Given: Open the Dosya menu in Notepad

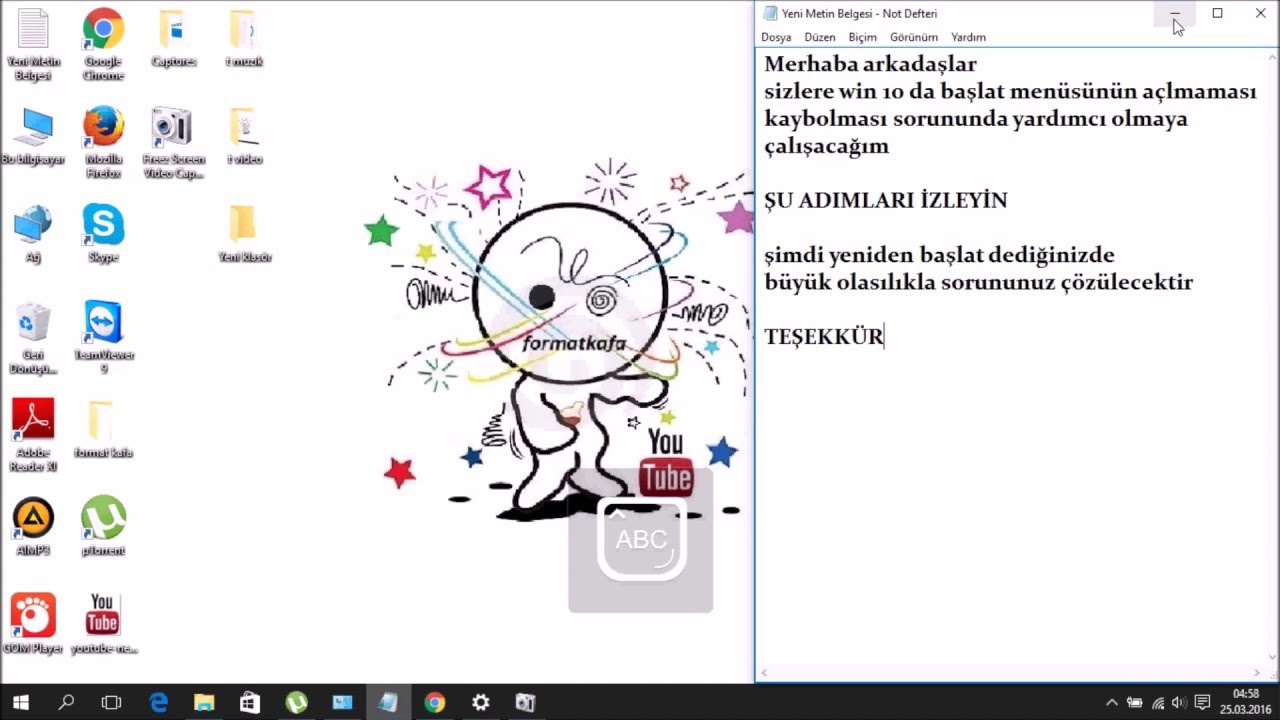Looking at the screenshot, I should click(776, 37).
